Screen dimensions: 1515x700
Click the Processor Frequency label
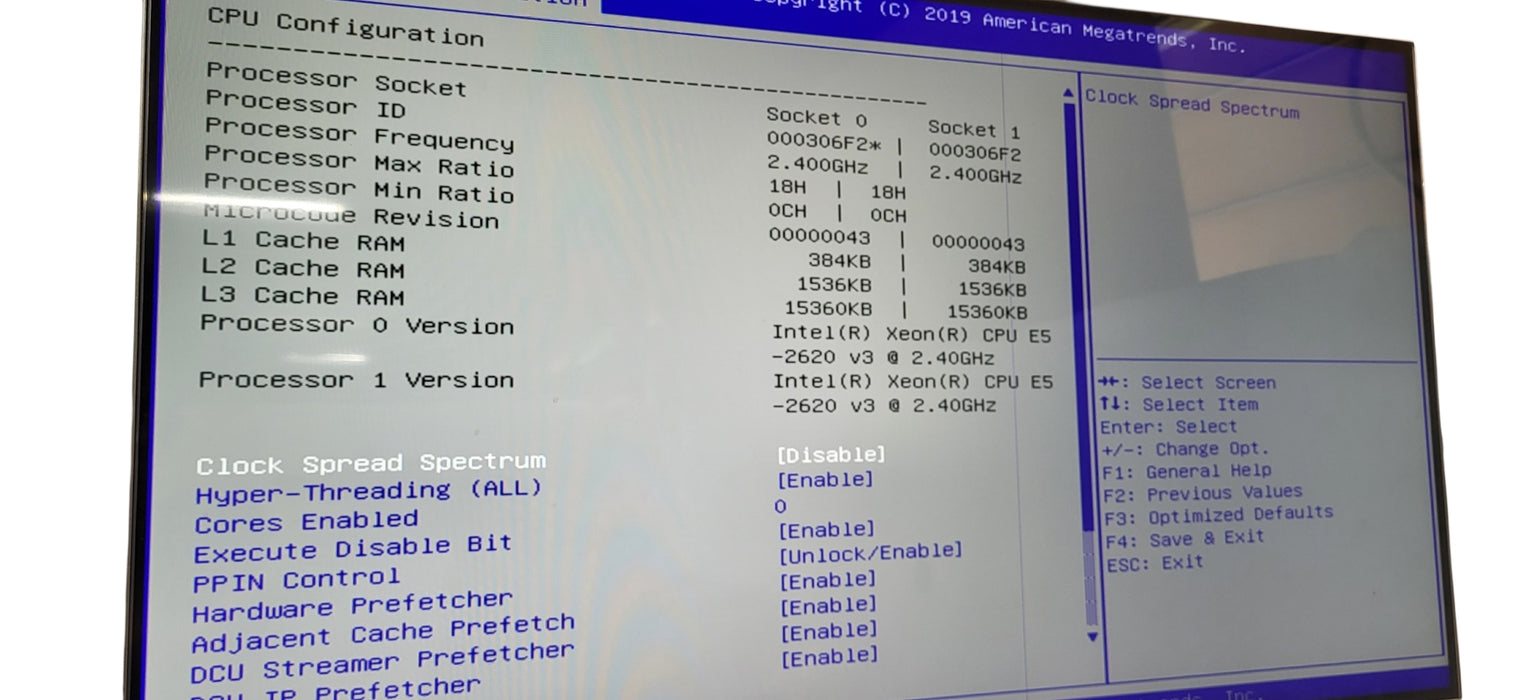click(360, 135)
